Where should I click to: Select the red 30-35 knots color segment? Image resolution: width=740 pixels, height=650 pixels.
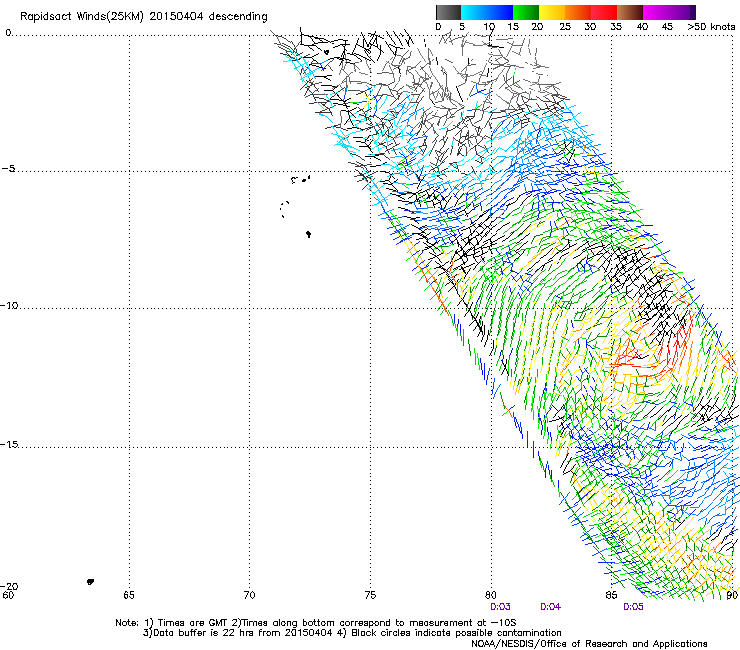coord(604,12)
